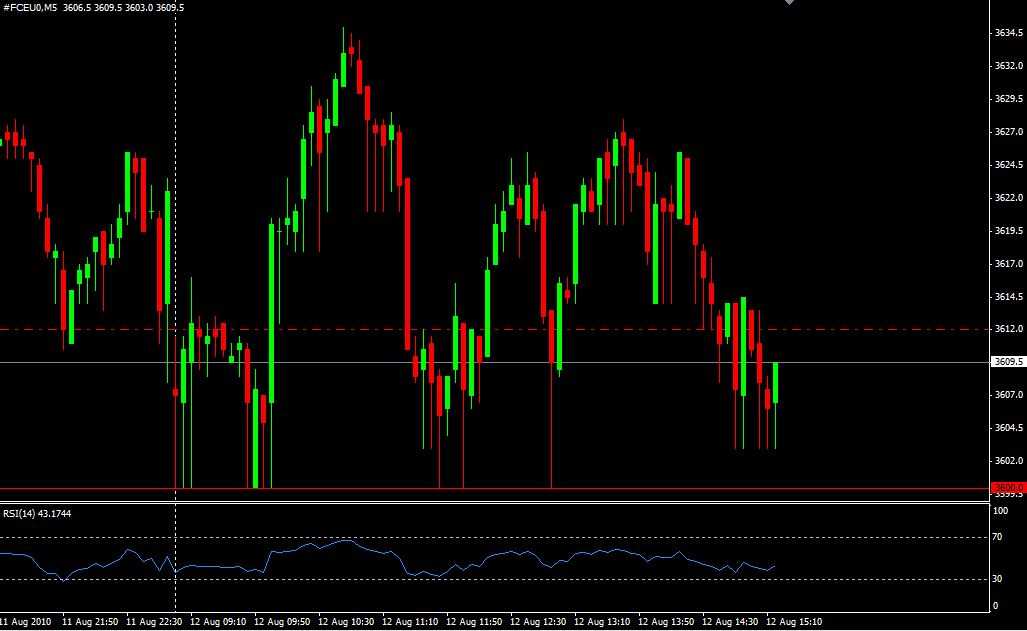Click the #FCEU0,M5 chart title text
1027x631 pixels.
(30, 8)
